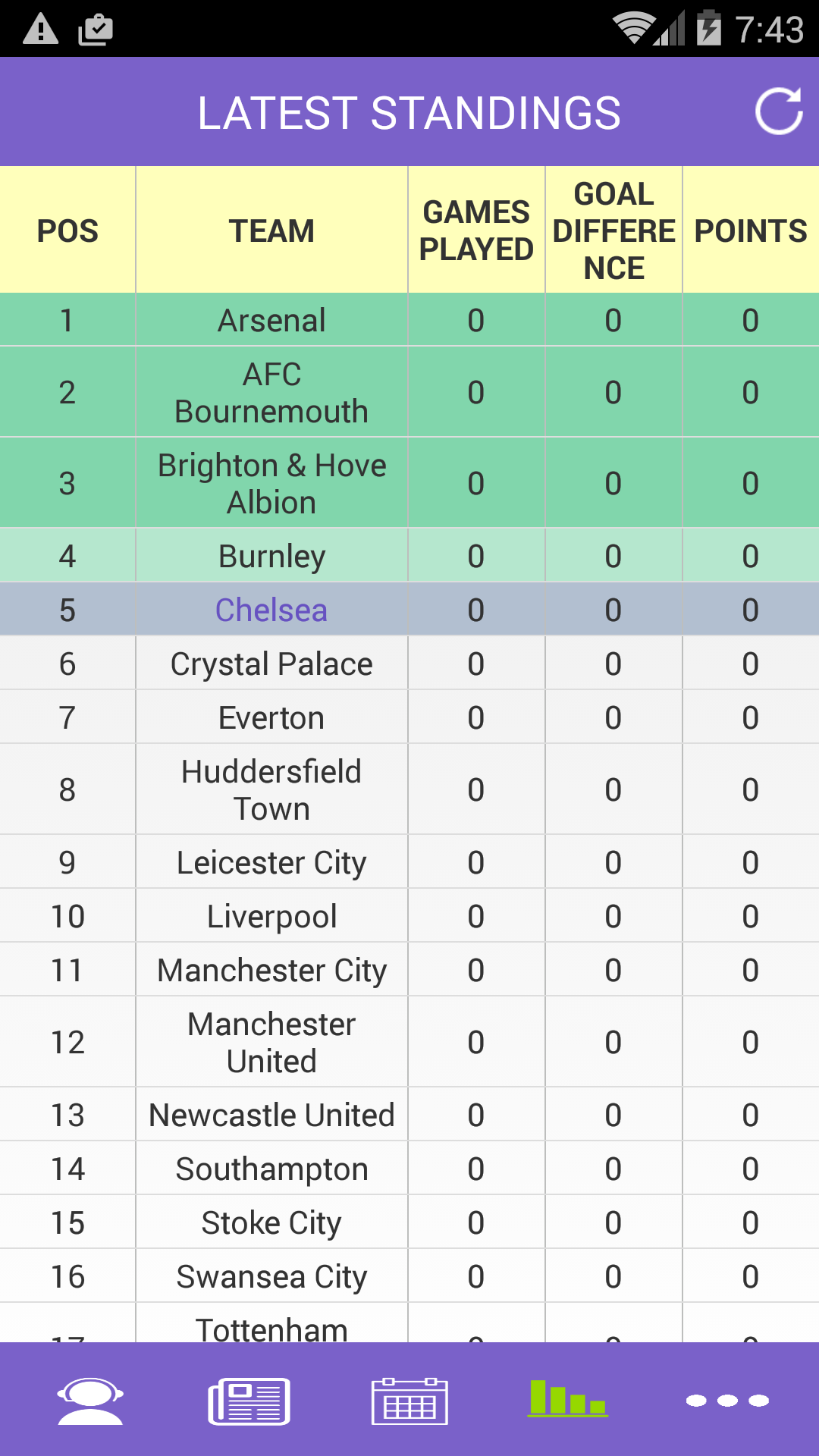Click the Chelsea team link
This screenshot has width=819, height=1456.
[271, 610]
